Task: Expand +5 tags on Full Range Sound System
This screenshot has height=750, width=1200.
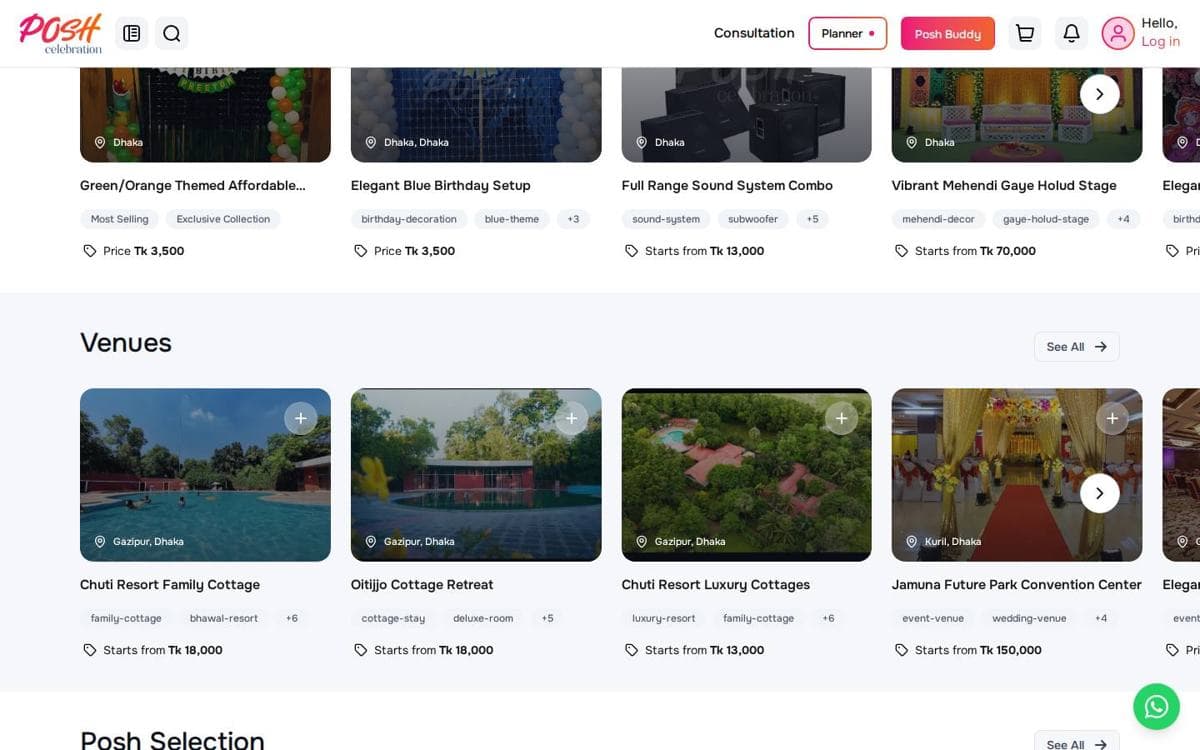Action: pyautogui.click(x=812, y=219)
